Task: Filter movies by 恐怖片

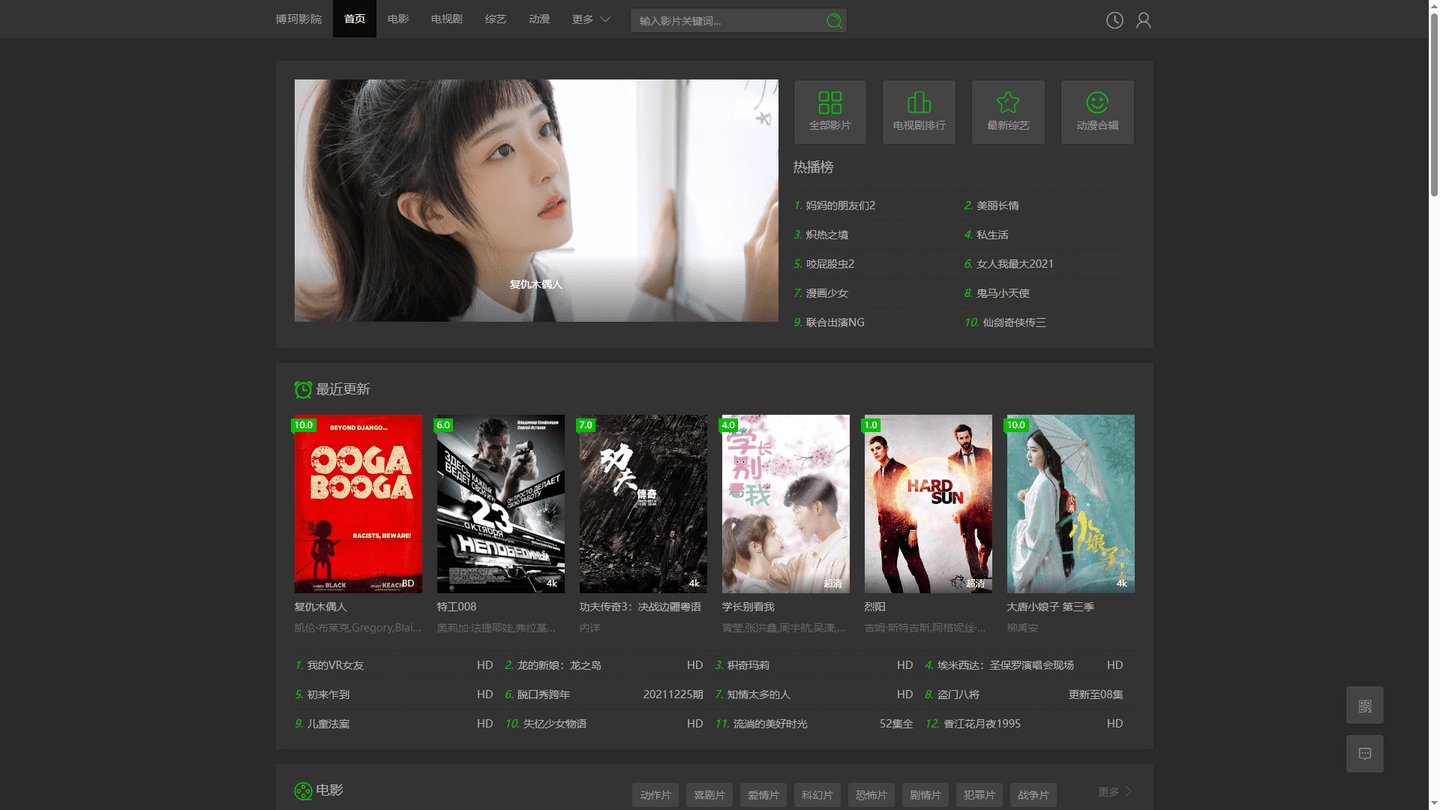Action: point(871,795)
